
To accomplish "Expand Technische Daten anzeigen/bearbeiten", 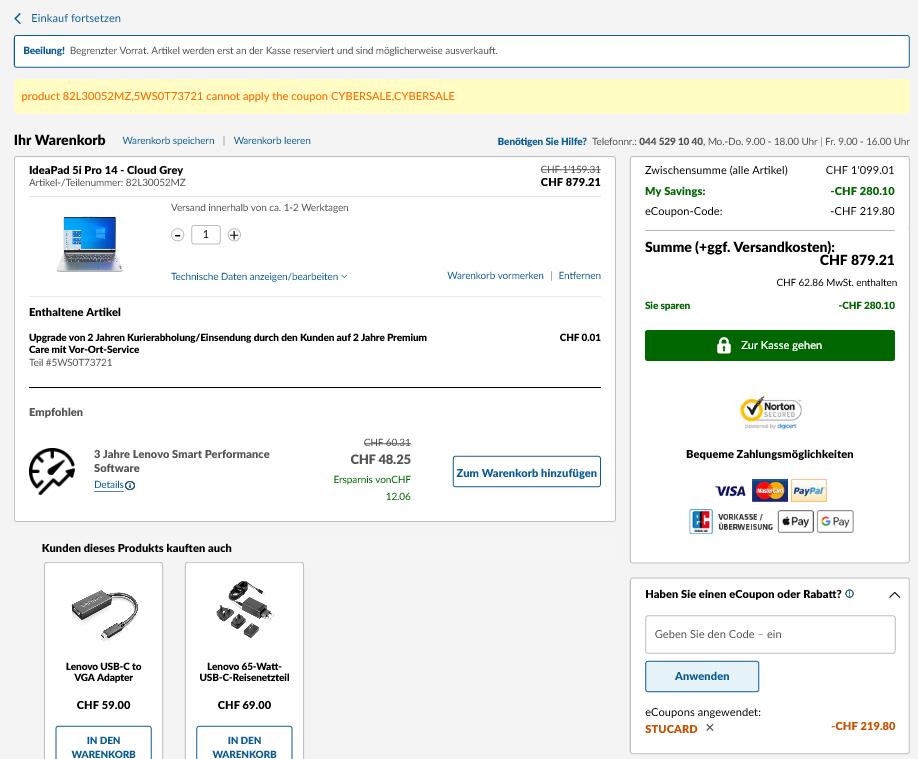I will tap(259, 276).
